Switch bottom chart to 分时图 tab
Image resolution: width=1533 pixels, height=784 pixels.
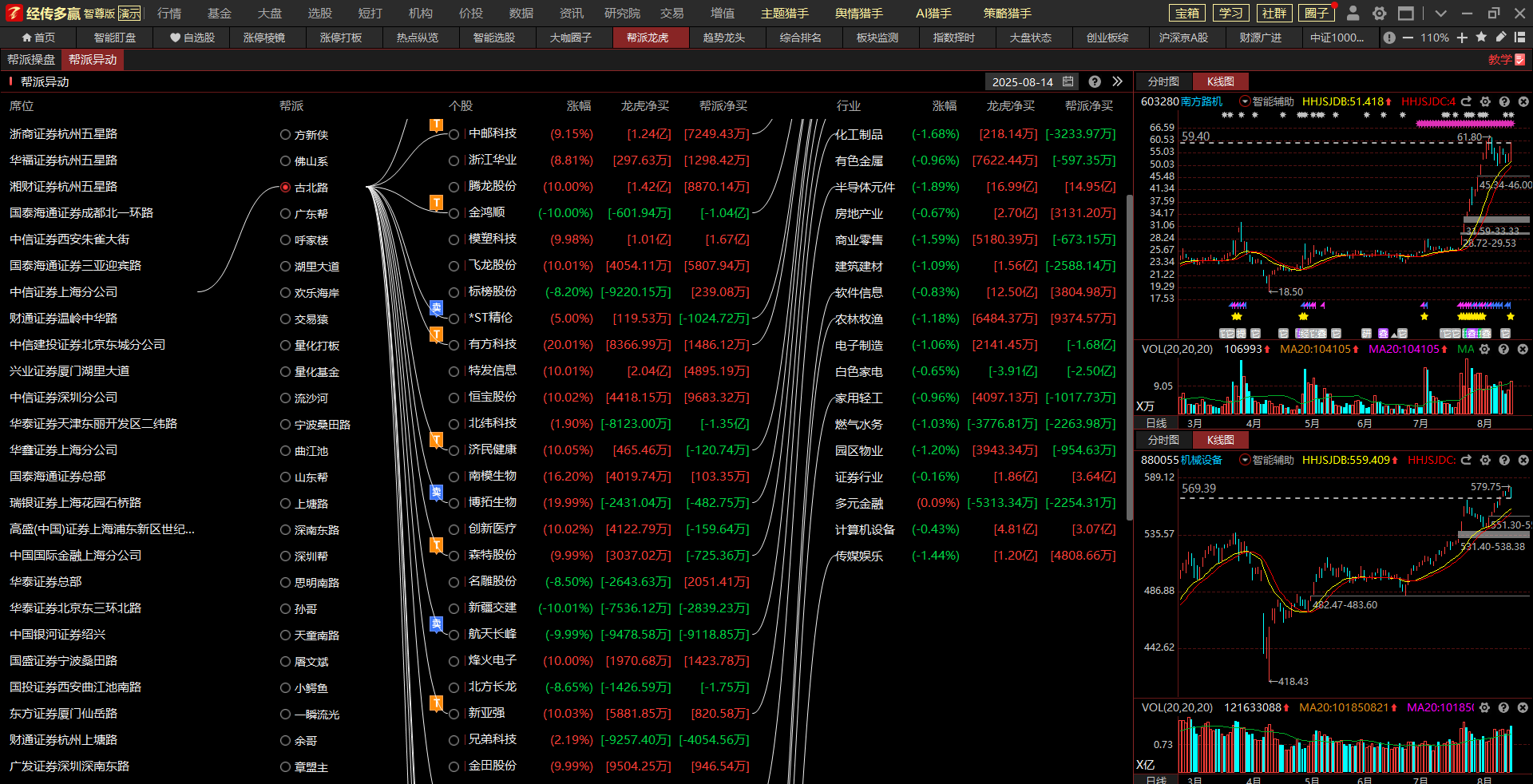click(1163, 440)
